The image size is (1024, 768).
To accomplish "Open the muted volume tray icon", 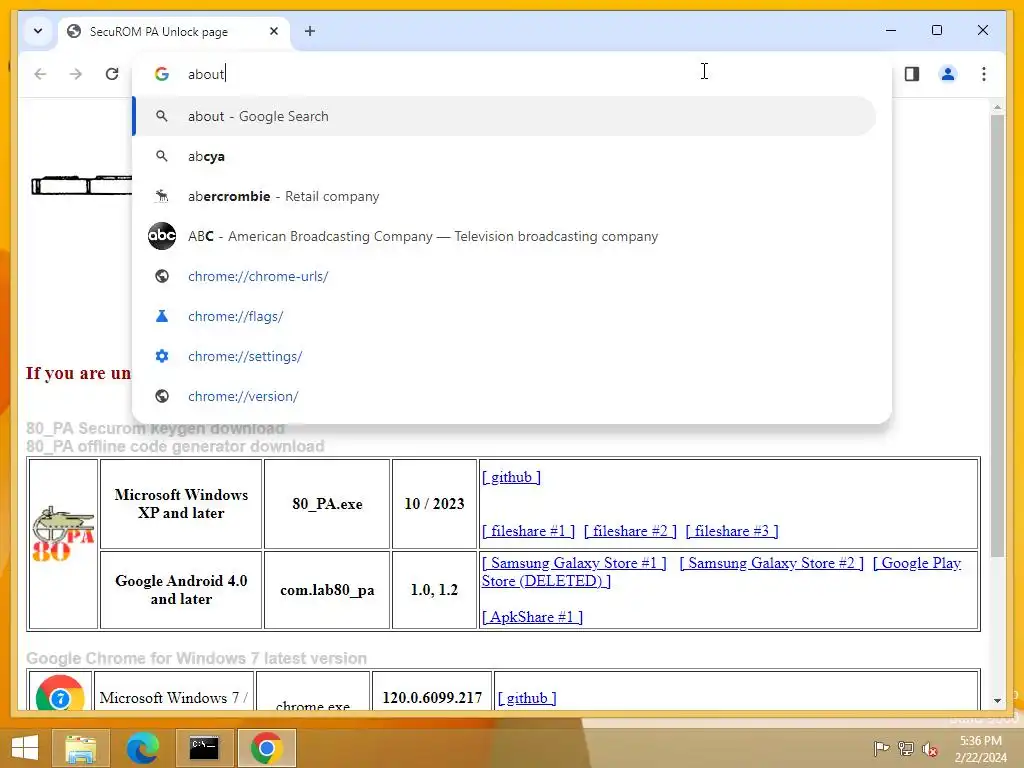I will click(929, 749).
